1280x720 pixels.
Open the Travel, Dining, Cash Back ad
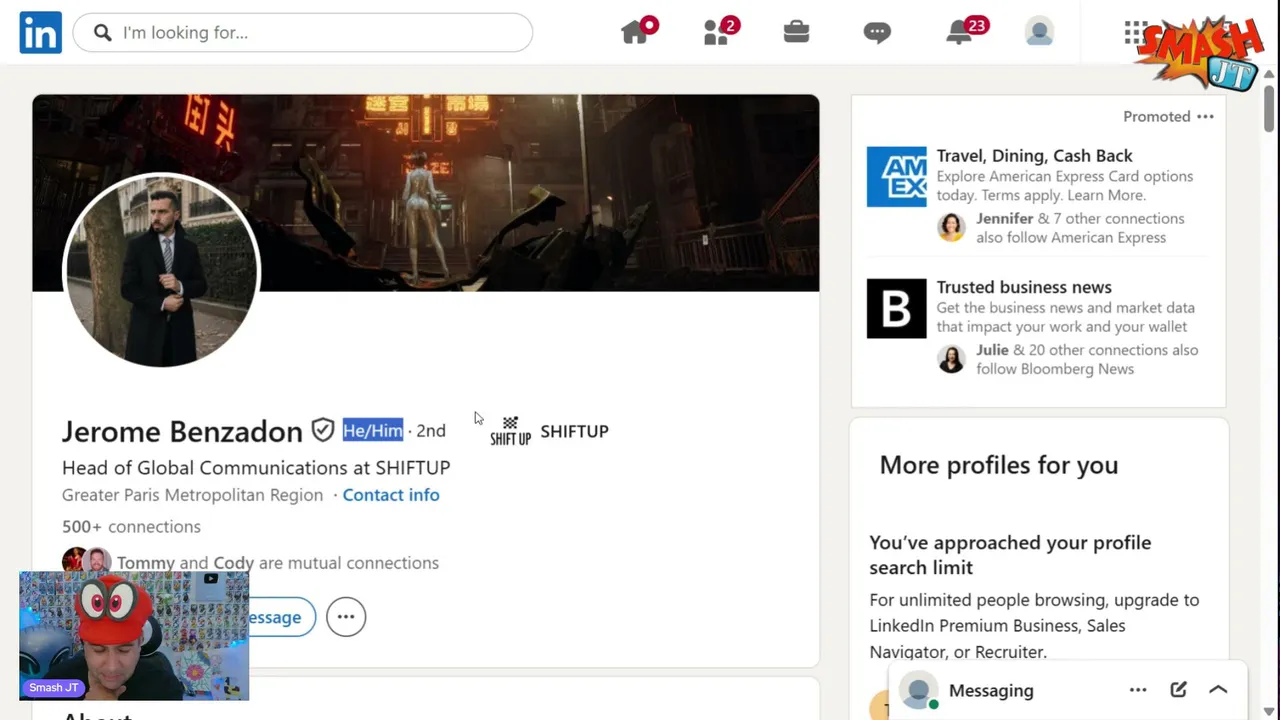pos(1034,156)
